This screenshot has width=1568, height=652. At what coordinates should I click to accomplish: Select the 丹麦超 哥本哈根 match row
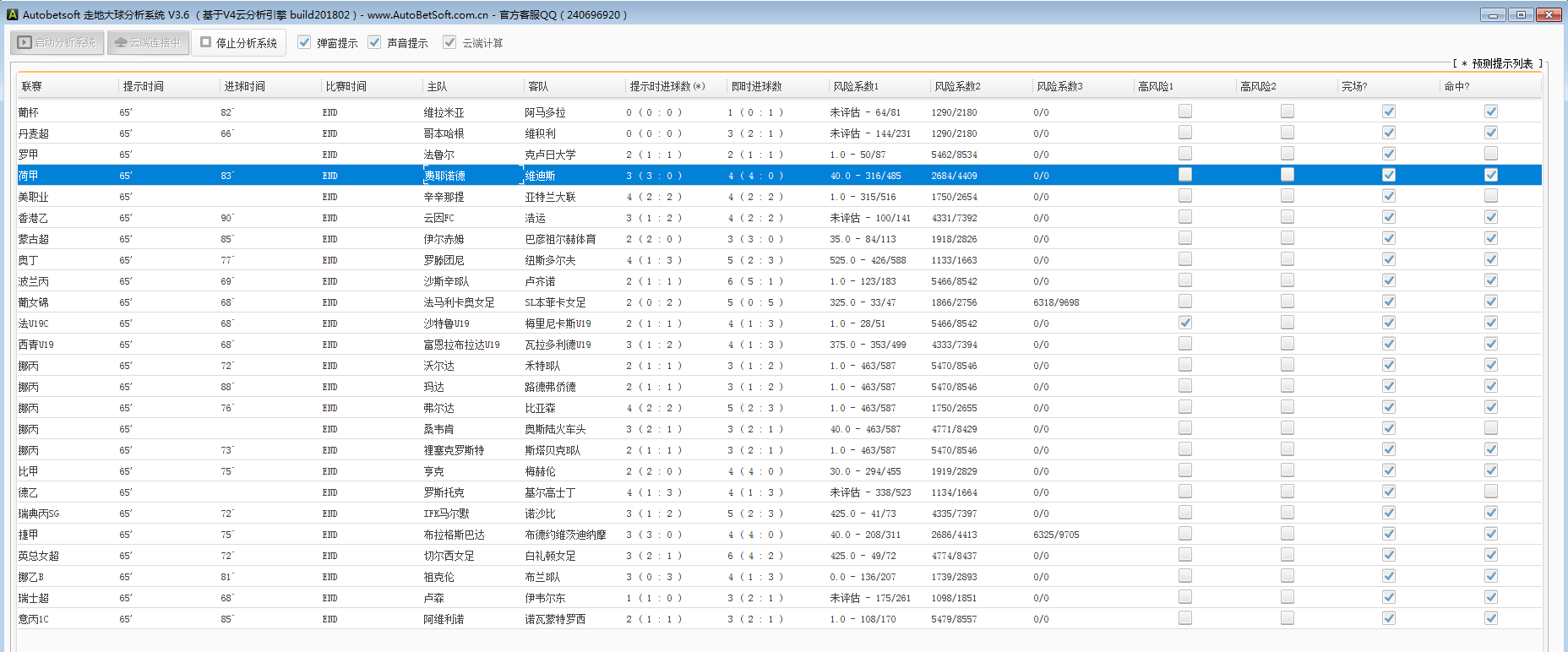[x=444, y=133]
